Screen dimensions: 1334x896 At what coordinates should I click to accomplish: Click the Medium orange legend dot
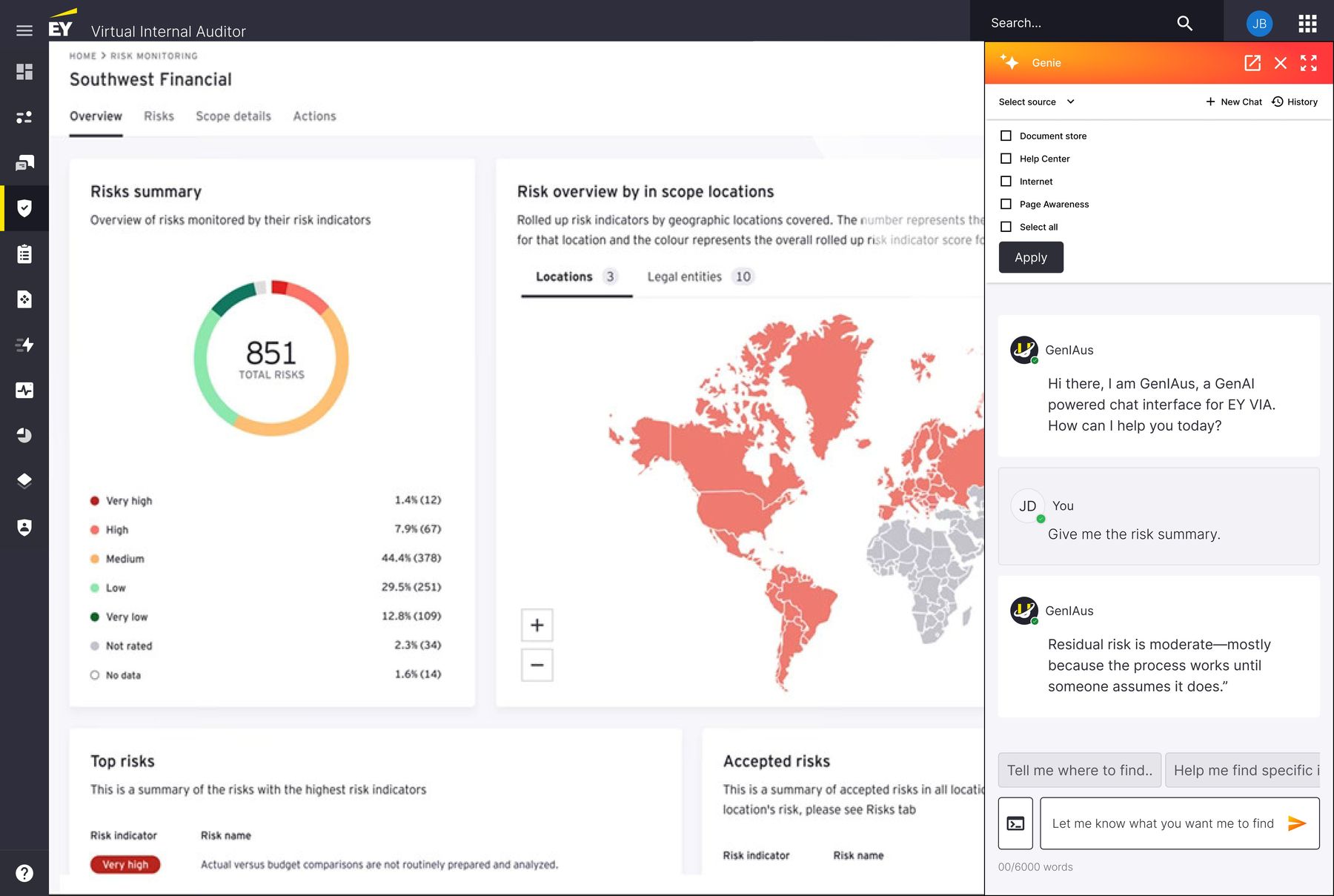[95, 559]
